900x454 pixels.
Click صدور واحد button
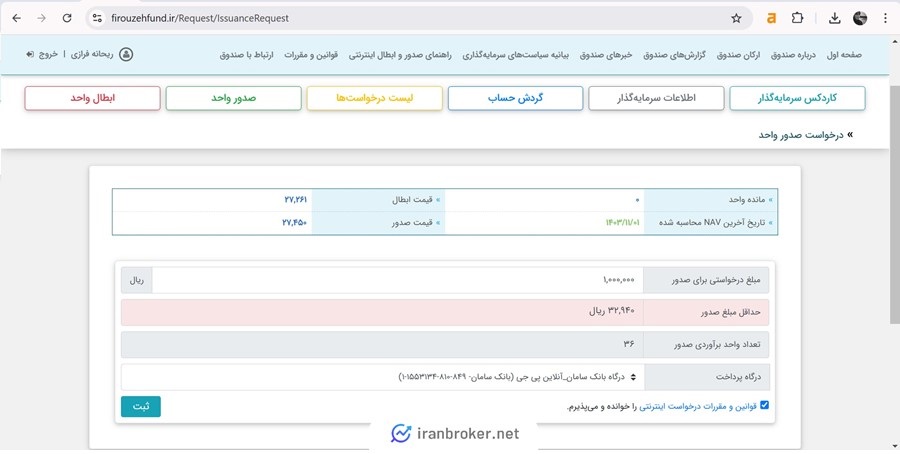(x=234, y=98)
